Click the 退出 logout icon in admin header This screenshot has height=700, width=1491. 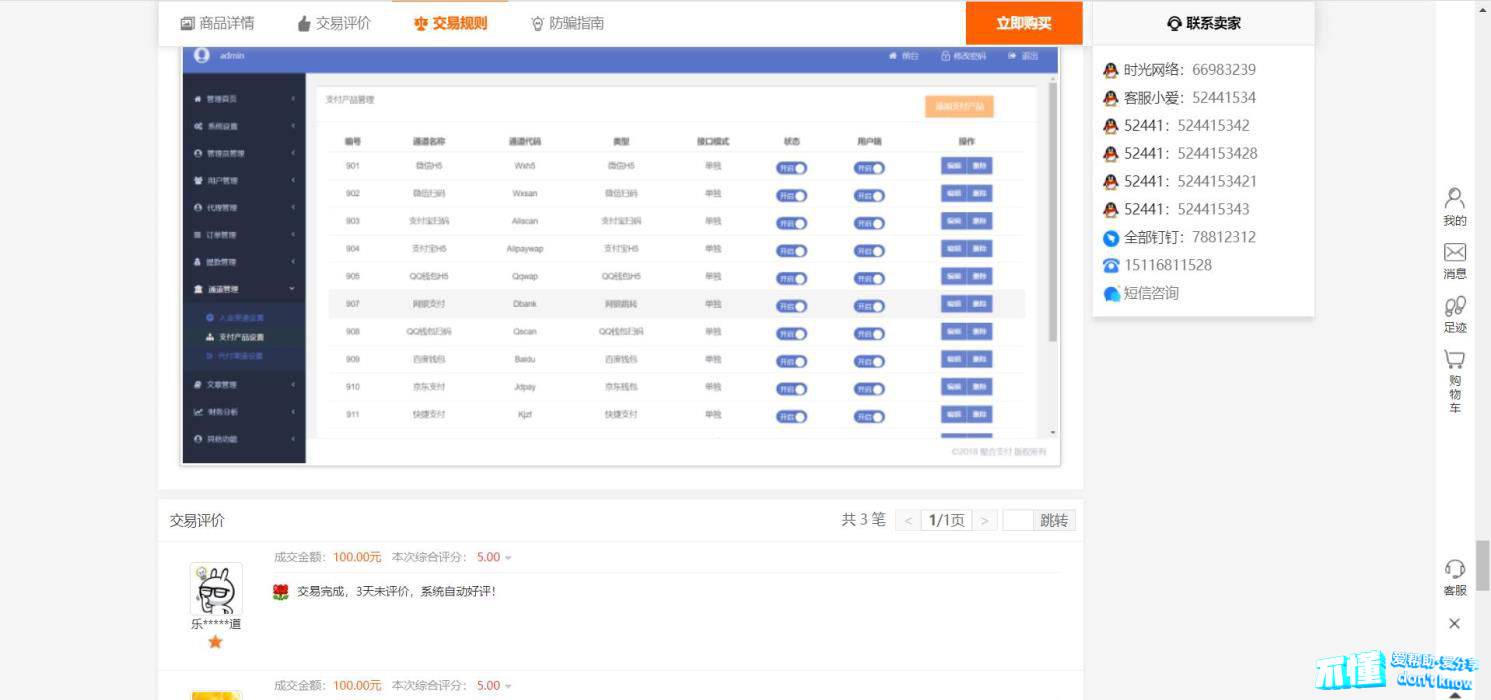[x=1012, y=56]
